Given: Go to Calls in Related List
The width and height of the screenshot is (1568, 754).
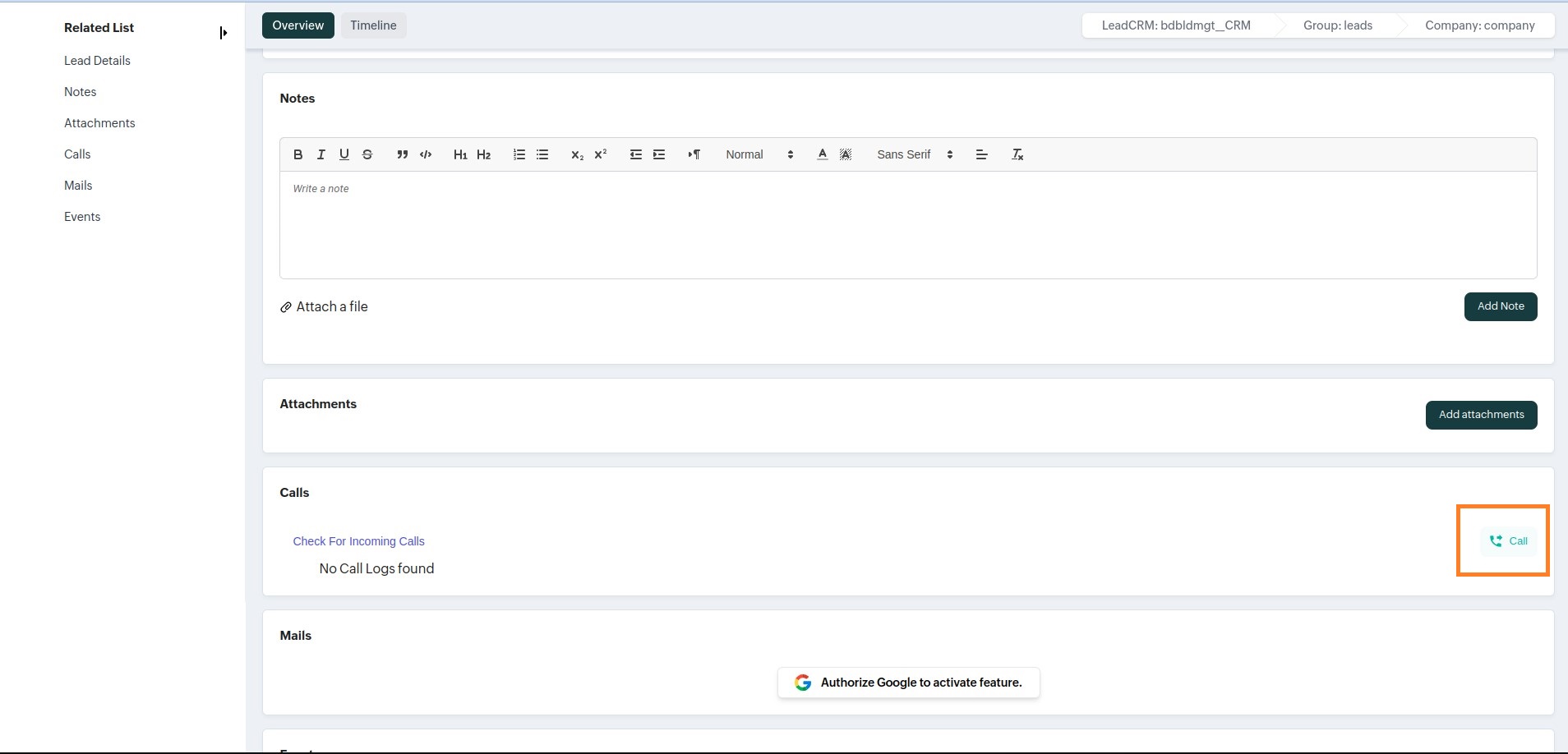Looking at the screenshot, I should (x=77, y=154).
